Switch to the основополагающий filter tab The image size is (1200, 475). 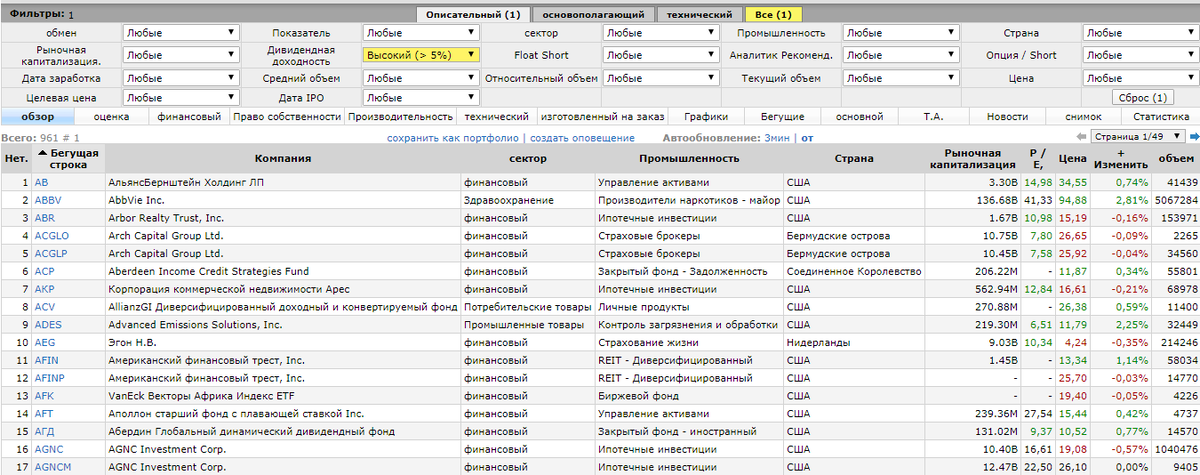(594, 14)
